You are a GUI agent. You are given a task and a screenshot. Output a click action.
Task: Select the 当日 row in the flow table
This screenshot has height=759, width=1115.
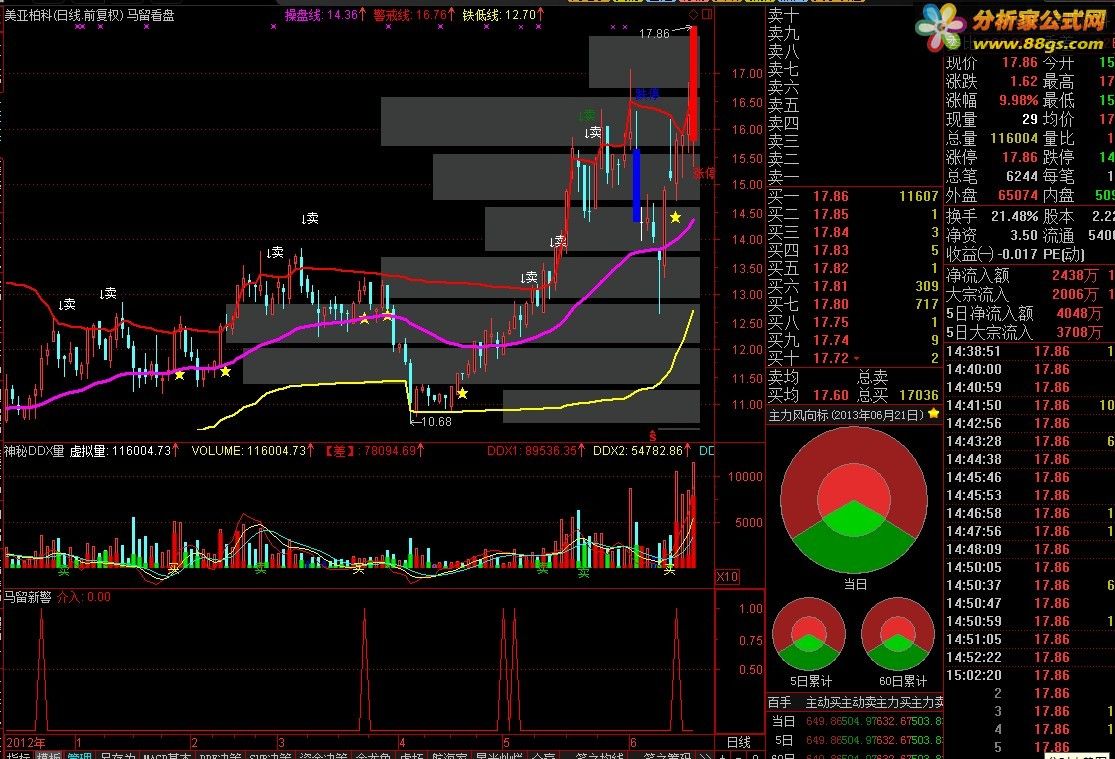pyautogui.click(x=855, y=721)
